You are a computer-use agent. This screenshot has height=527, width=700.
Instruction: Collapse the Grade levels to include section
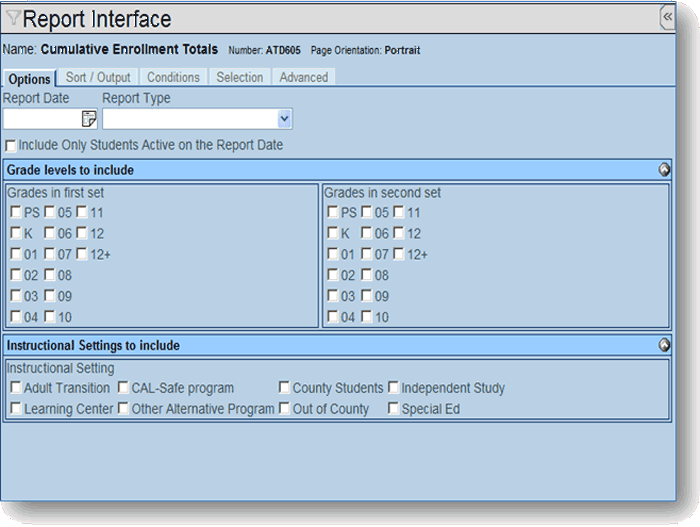pyautogui.click(x=664, y=170)
